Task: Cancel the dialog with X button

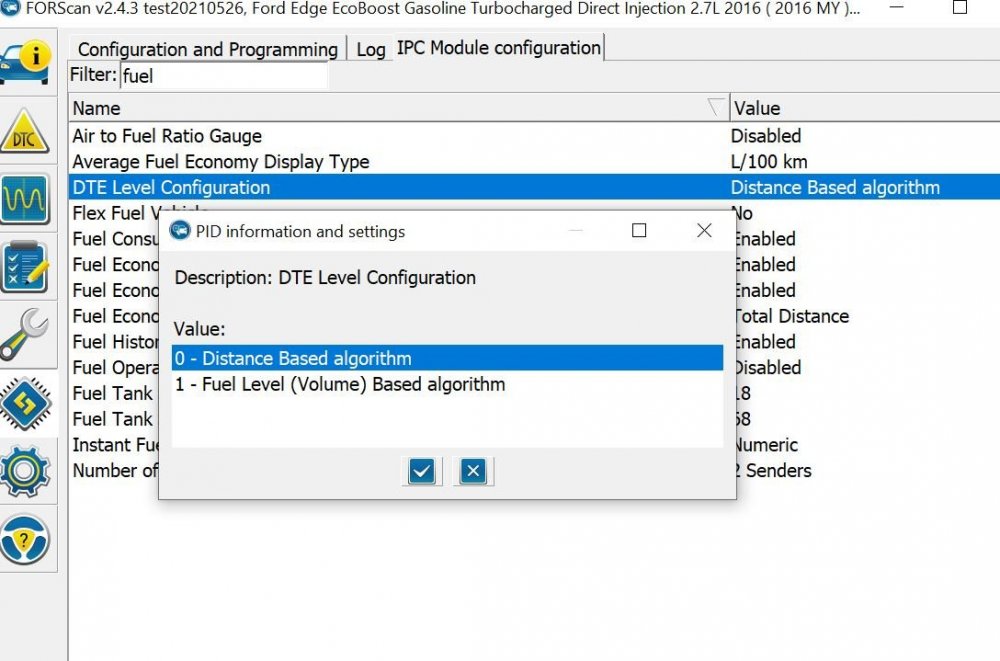Action: [x=474, y=471]
